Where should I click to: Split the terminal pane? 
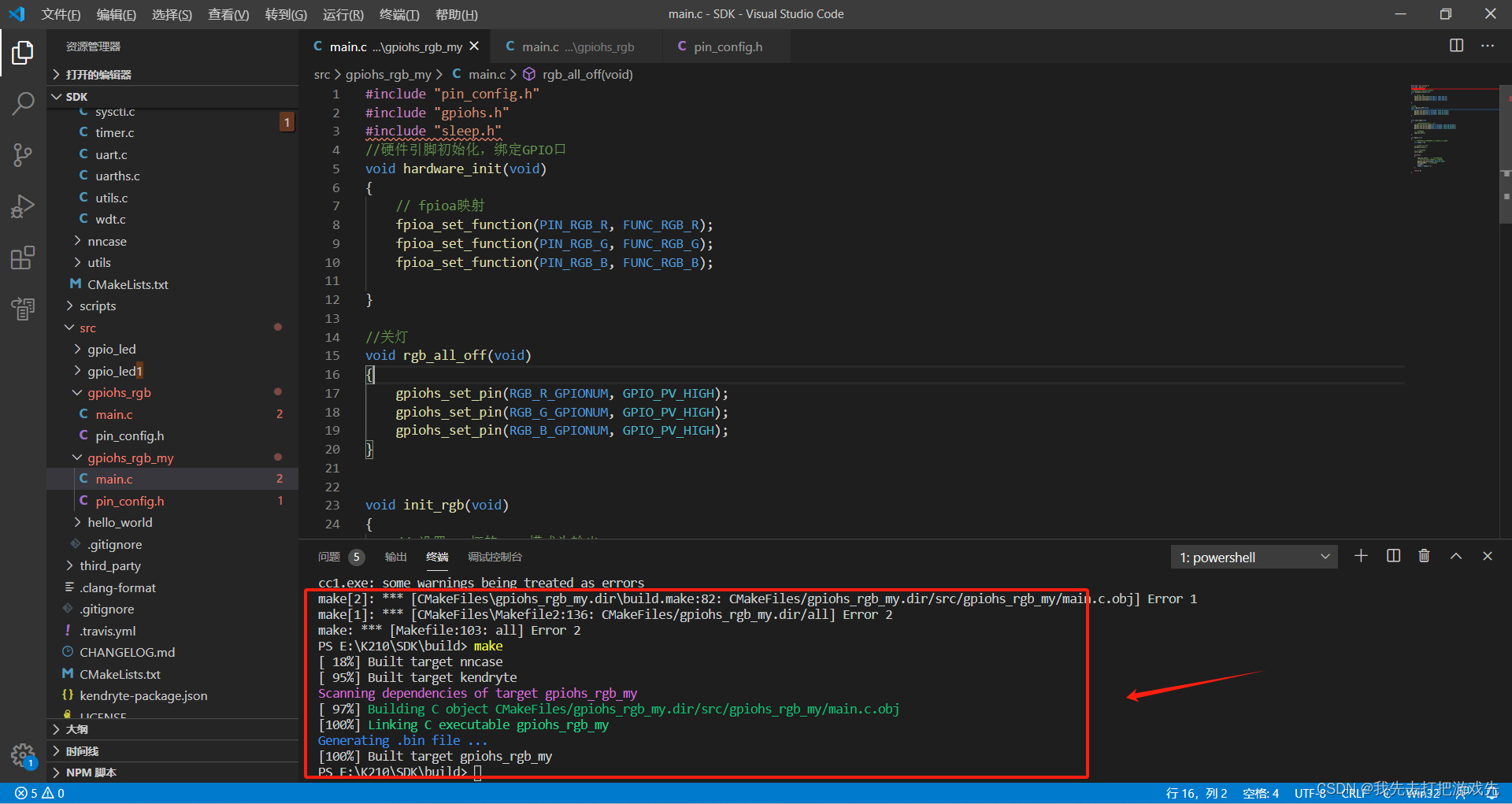pyautogui.click(x=1393, y=556)
